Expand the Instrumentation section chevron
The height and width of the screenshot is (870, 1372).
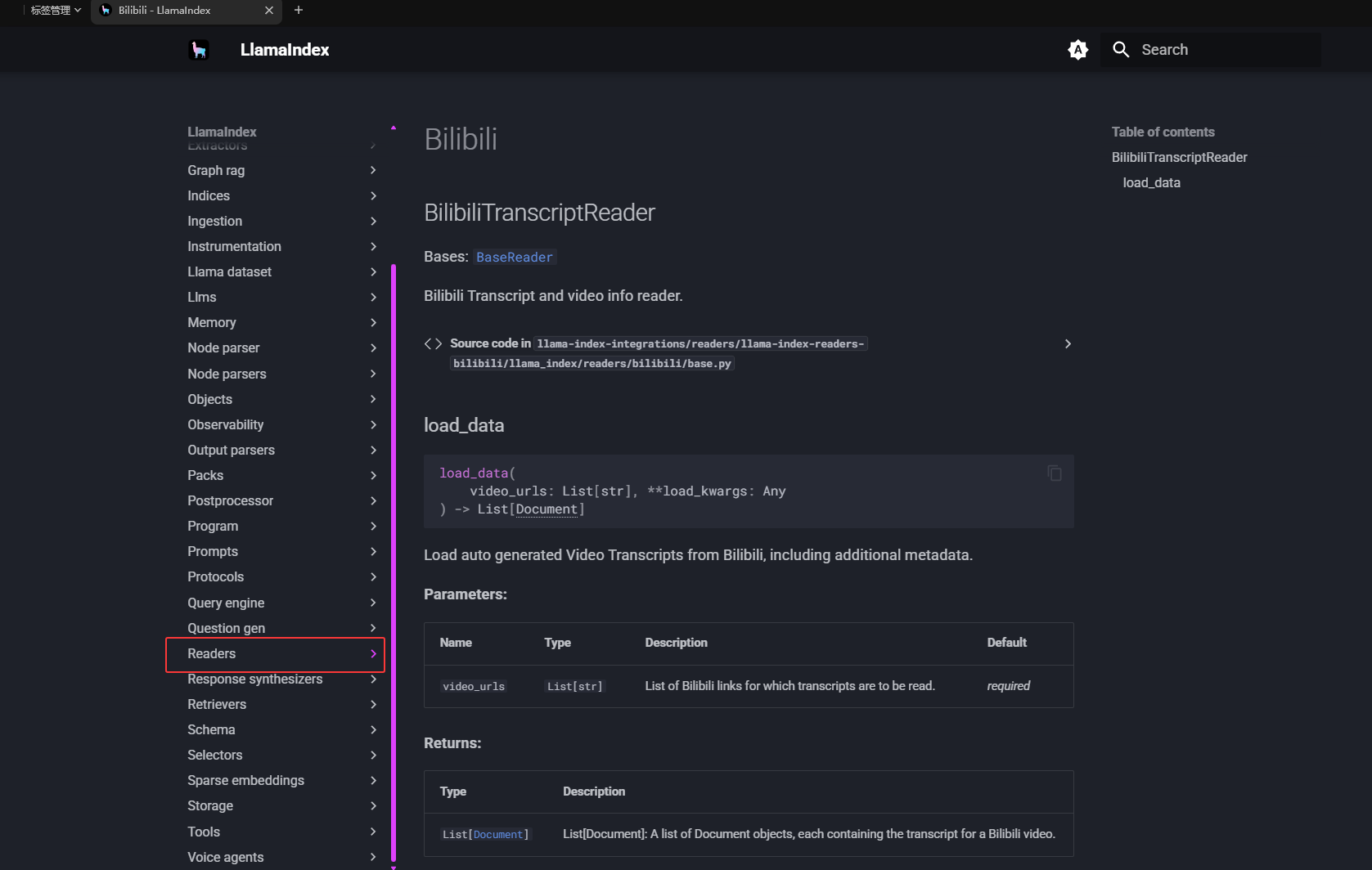(373, 246)
